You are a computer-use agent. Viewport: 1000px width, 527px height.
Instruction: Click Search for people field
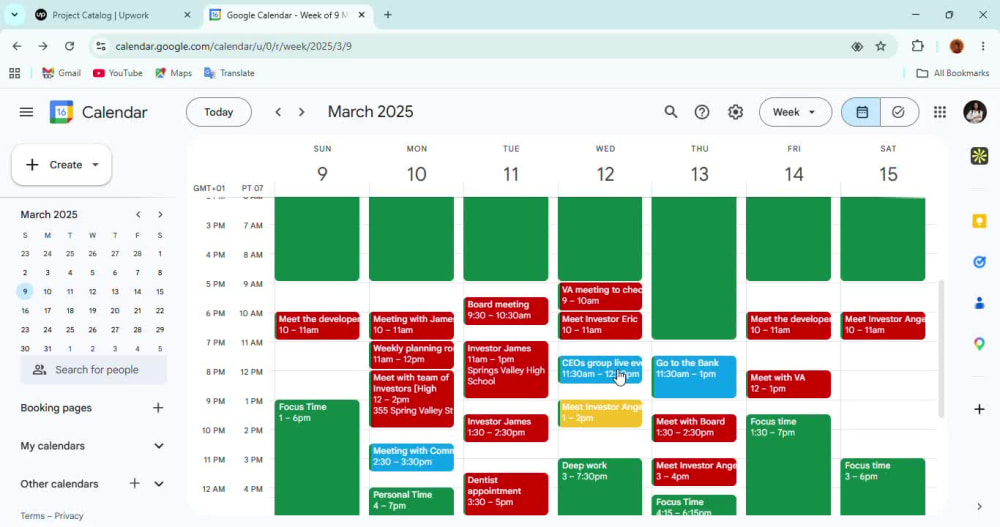pos(93,370)
